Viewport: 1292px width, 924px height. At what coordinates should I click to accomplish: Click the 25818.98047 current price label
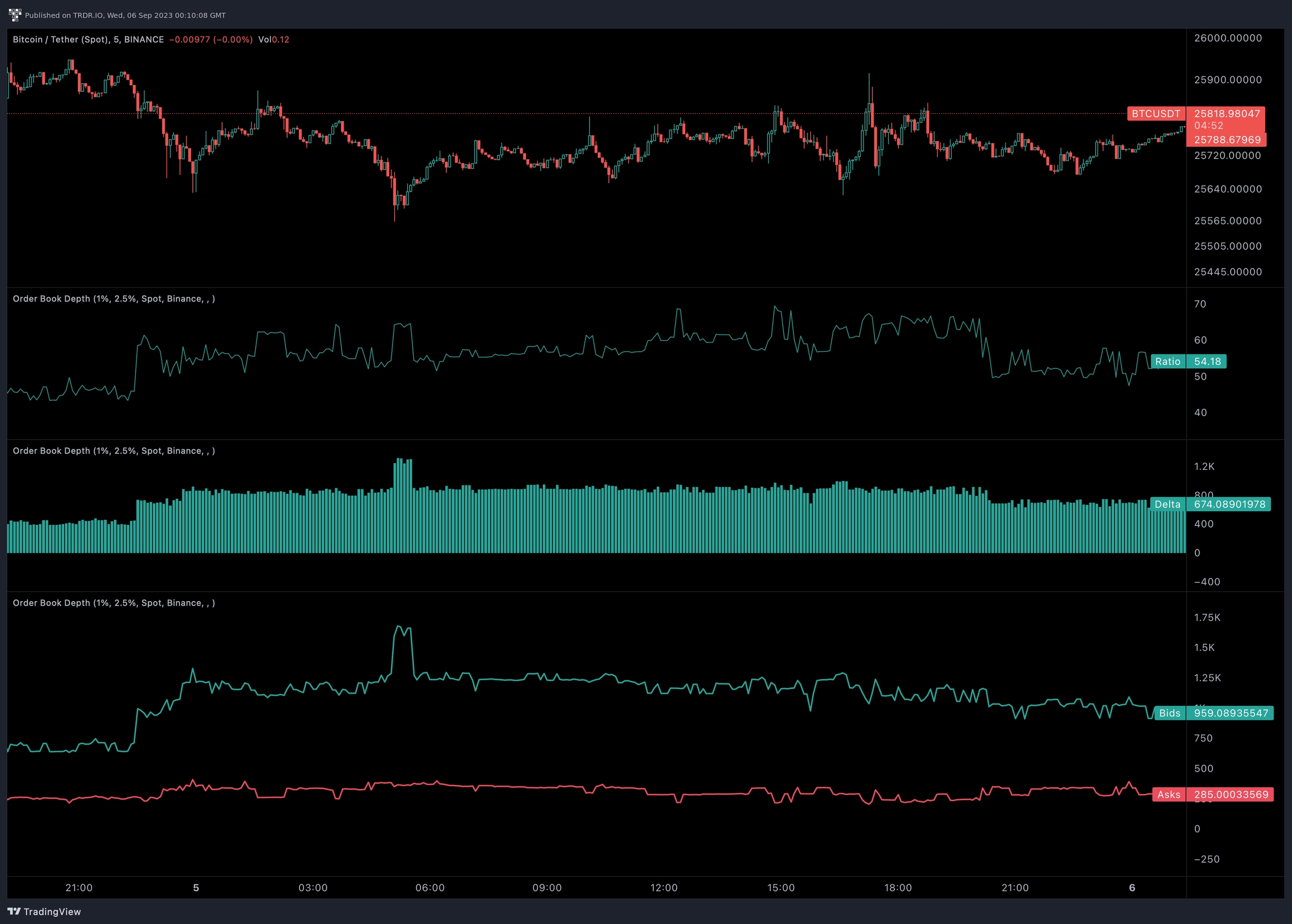1226,114
